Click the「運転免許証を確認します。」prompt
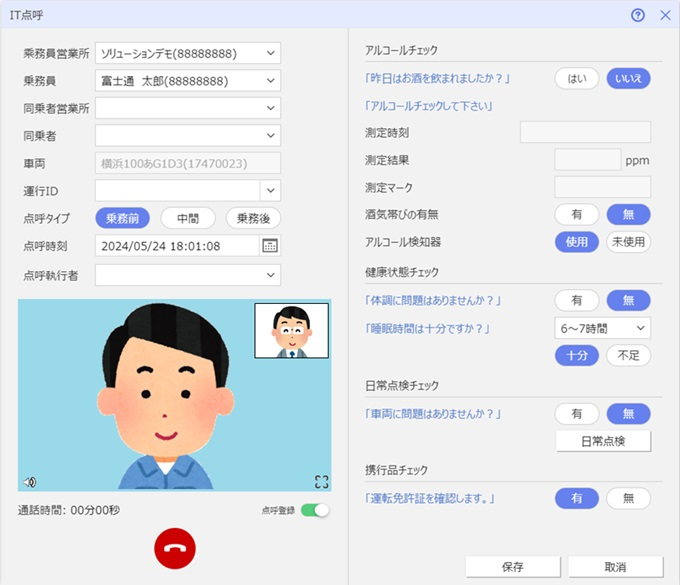The image size is (680, 585). click(430, 498)
